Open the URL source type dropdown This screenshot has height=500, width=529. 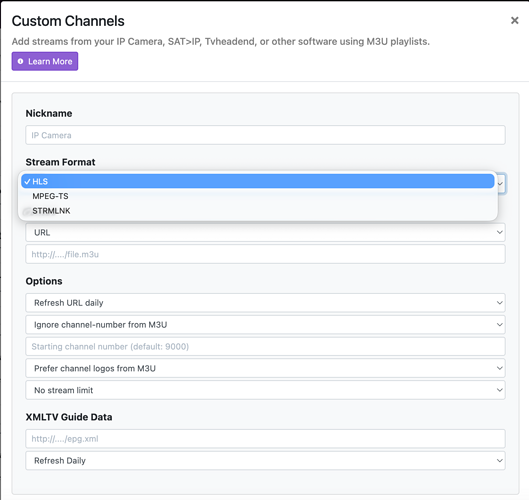[x=265, y=232]
